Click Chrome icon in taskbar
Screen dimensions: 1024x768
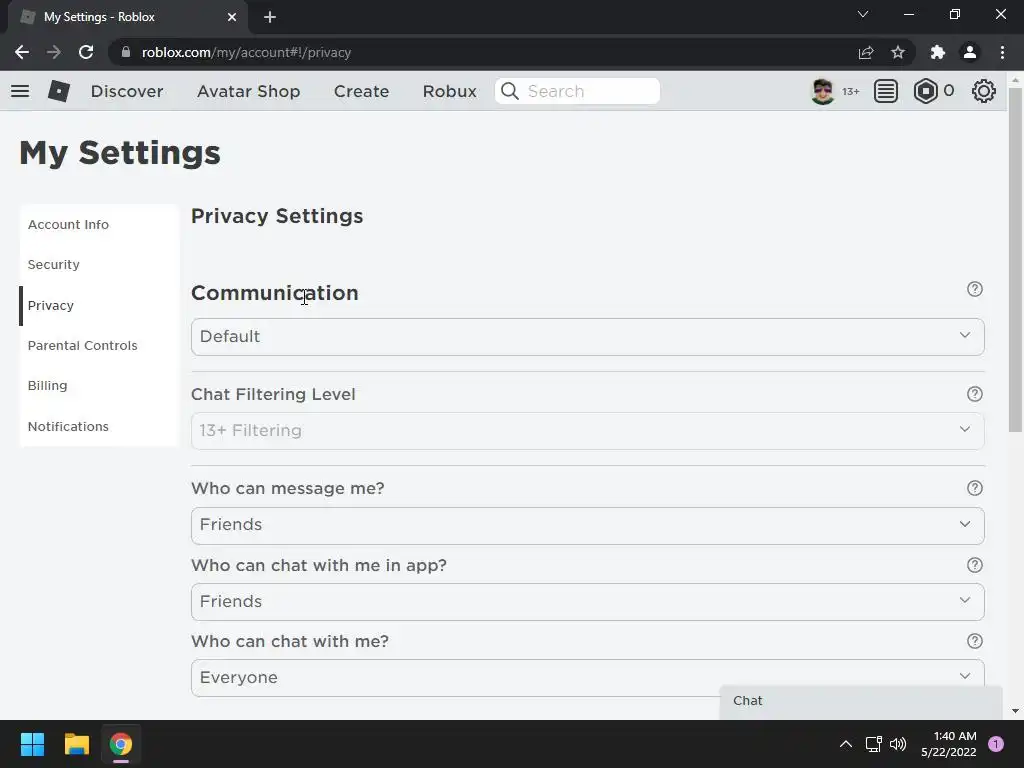point(121,744)
